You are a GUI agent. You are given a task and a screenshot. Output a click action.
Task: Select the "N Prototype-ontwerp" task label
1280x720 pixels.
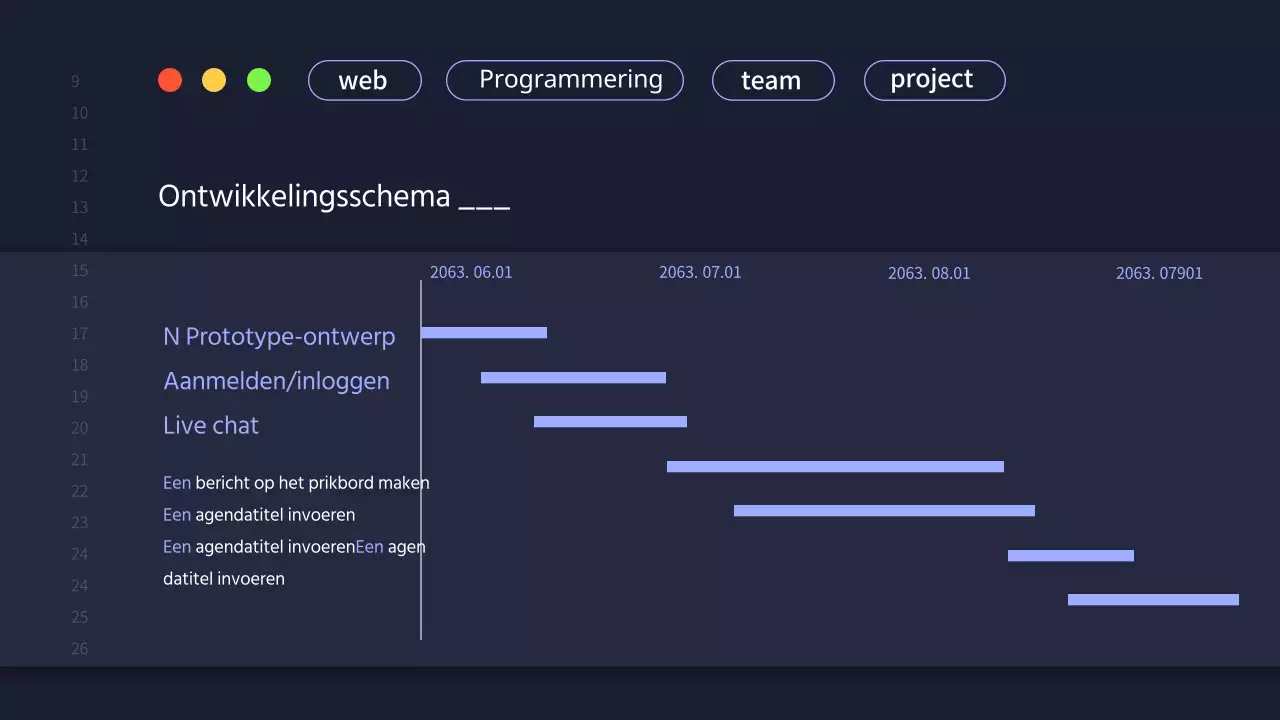(279, 337)
